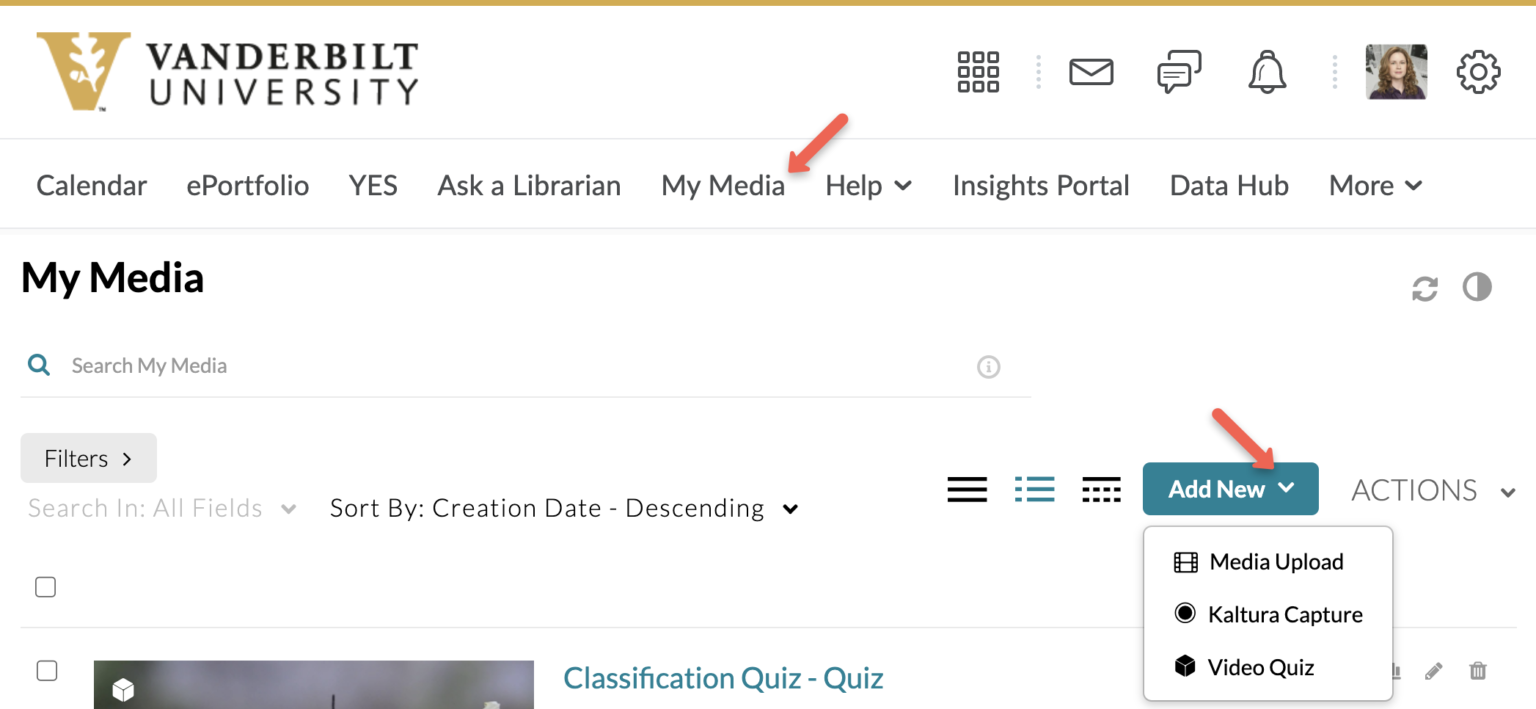Edit the Classification Quiz with the pencil icon
The image size is (1536, 709).
[x=1434, y=671]
